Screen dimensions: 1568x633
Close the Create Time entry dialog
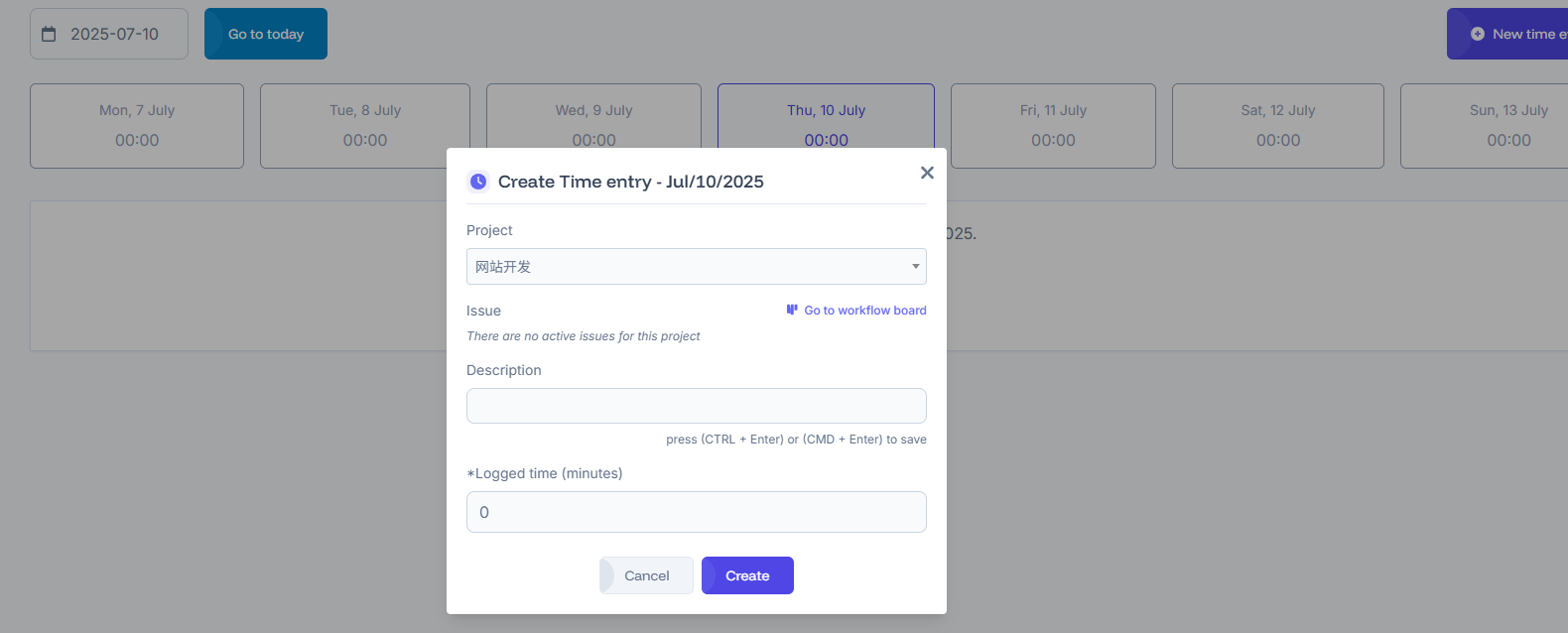pyautogui.click(x=927, y=173)
